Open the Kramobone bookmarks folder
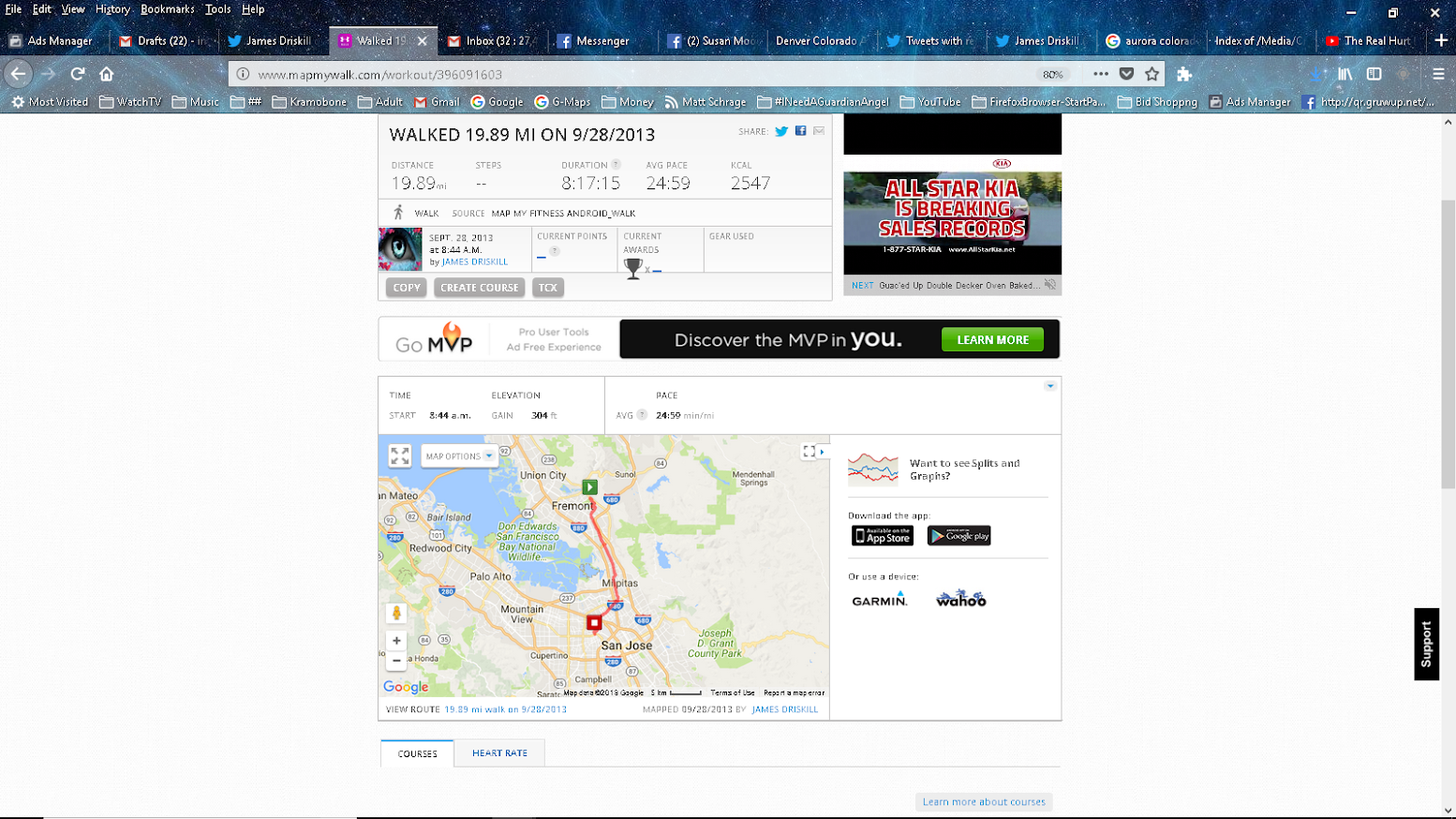Screen dimensions: 1456x819 click(309, 102)
